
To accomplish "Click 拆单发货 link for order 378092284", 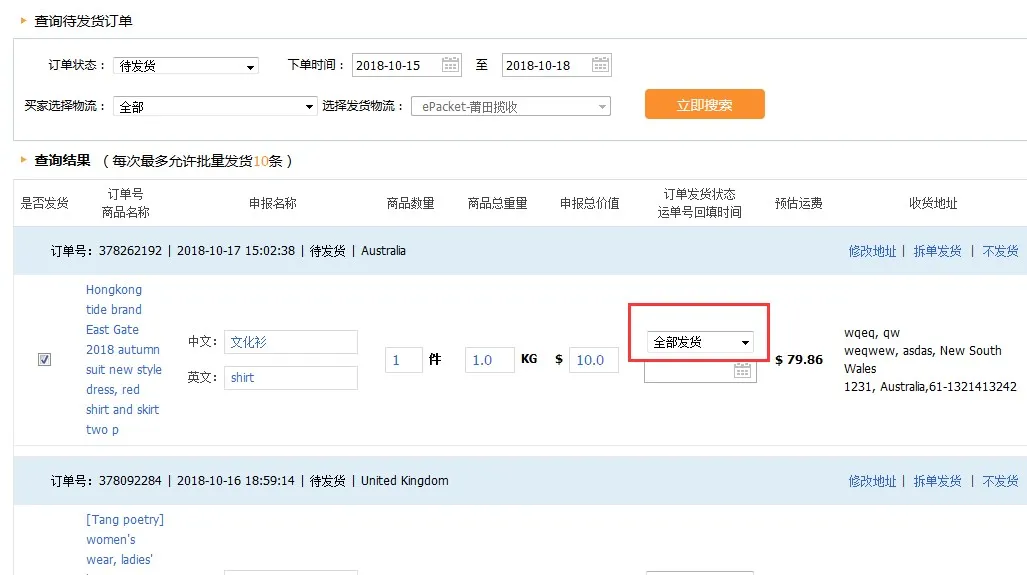I will point(937,481).
